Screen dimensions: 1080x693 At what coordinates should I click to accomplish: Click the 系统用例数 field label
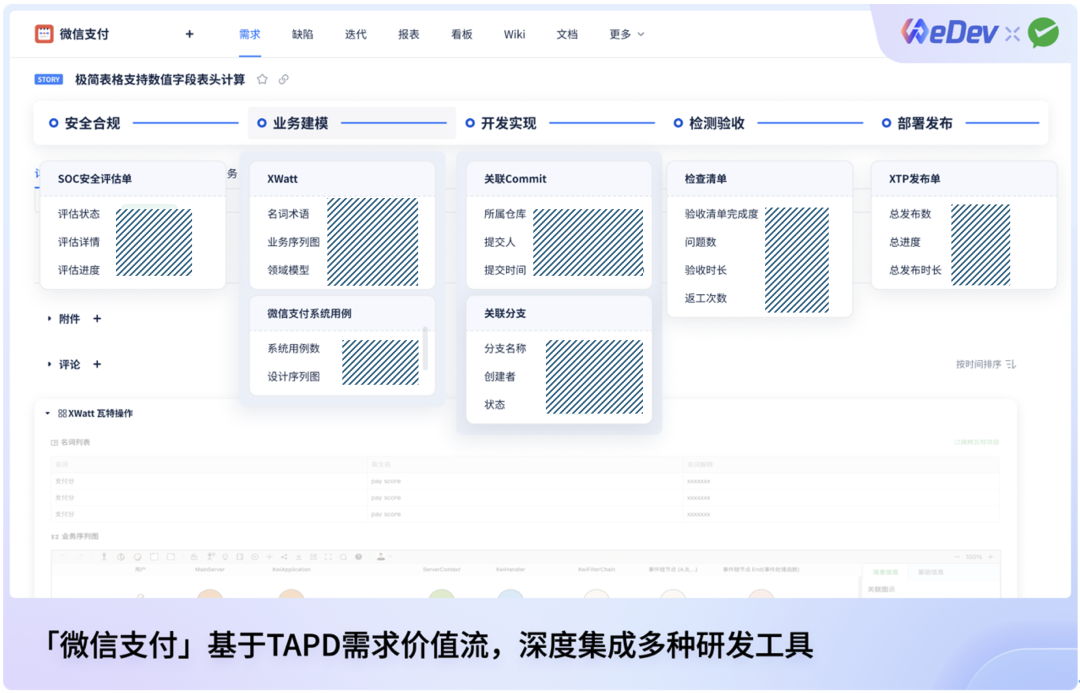coord(293,348)
